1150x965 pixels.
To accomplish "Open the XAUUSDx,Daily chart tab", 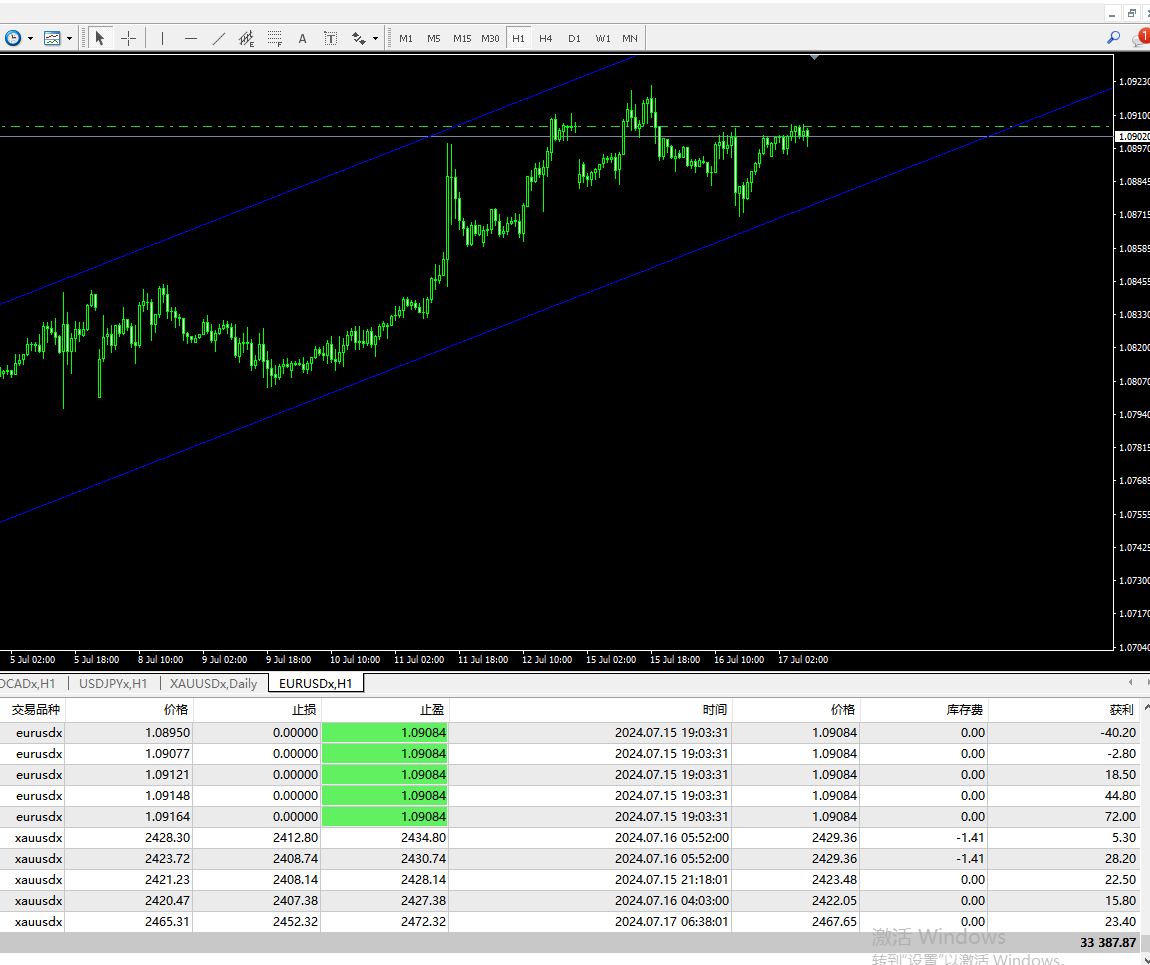I will coord(213,683).
